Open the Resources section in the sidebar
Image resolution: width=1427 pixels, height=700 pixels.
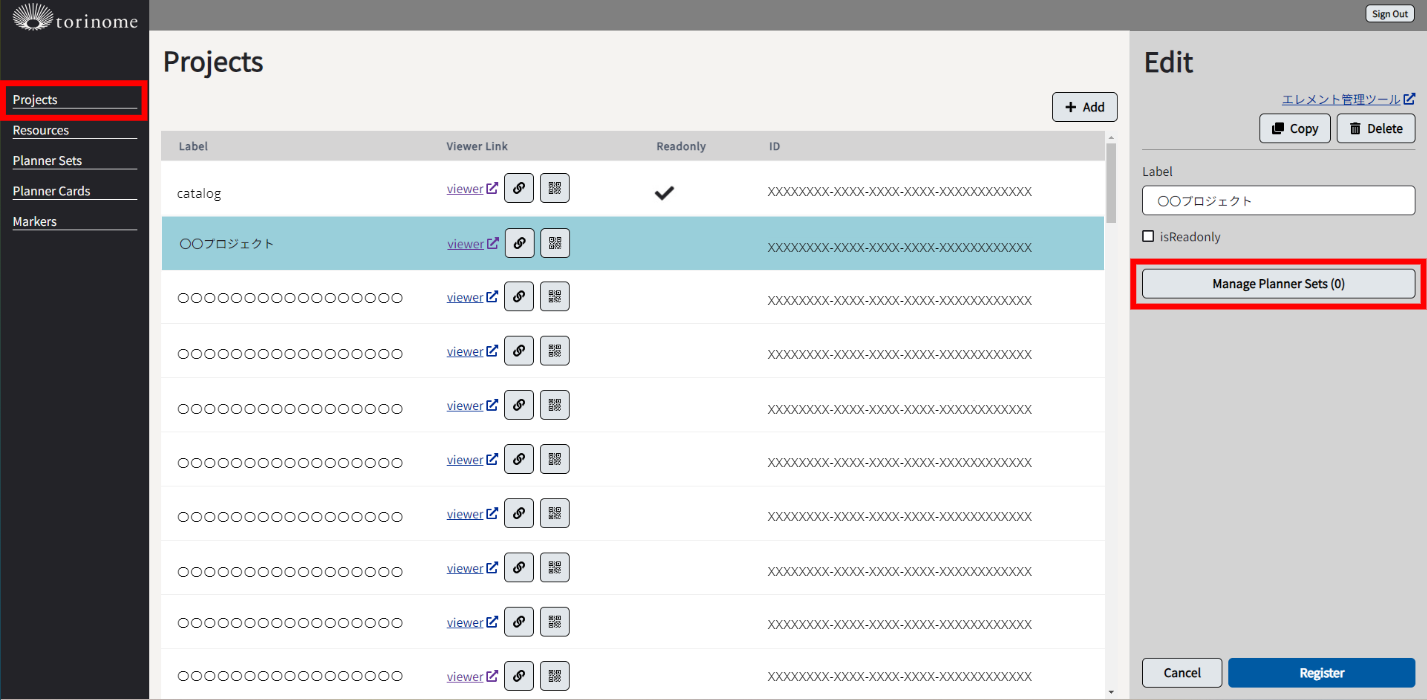41,130
